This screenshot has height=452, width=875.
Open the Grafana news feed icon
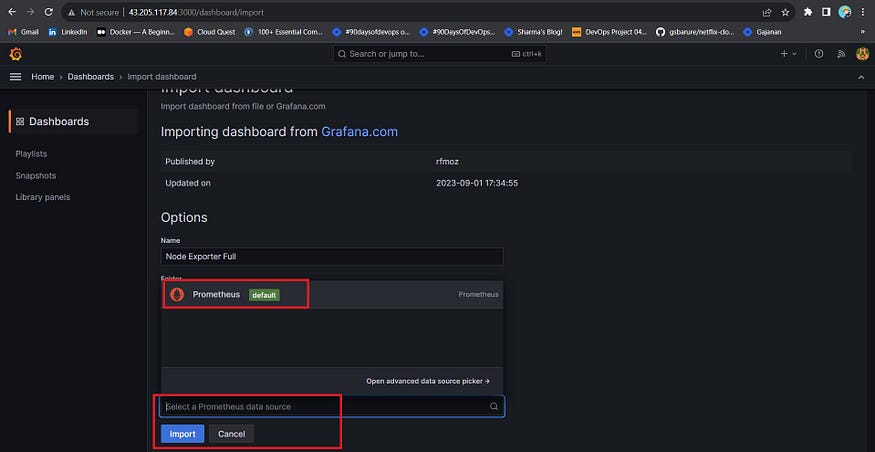coord(840,54)
